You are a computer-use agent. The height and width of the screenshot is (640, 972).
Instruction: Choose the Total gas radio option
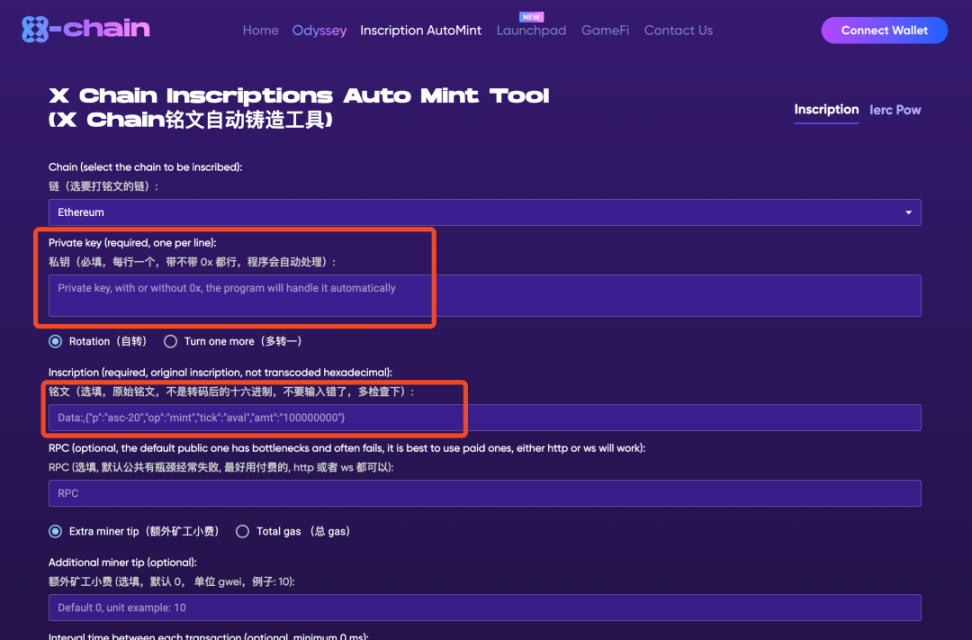pyautogui.click(x=242, y=531)
